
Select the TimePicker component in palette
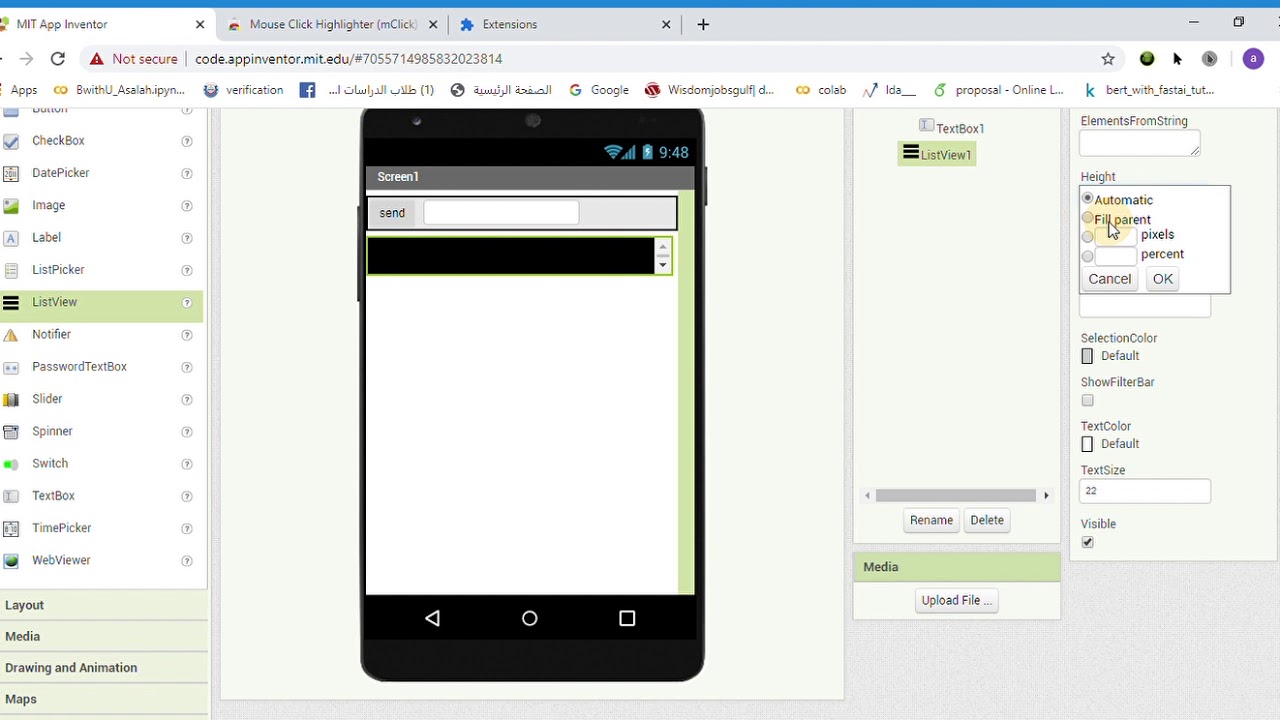click(x=61, y=528)
